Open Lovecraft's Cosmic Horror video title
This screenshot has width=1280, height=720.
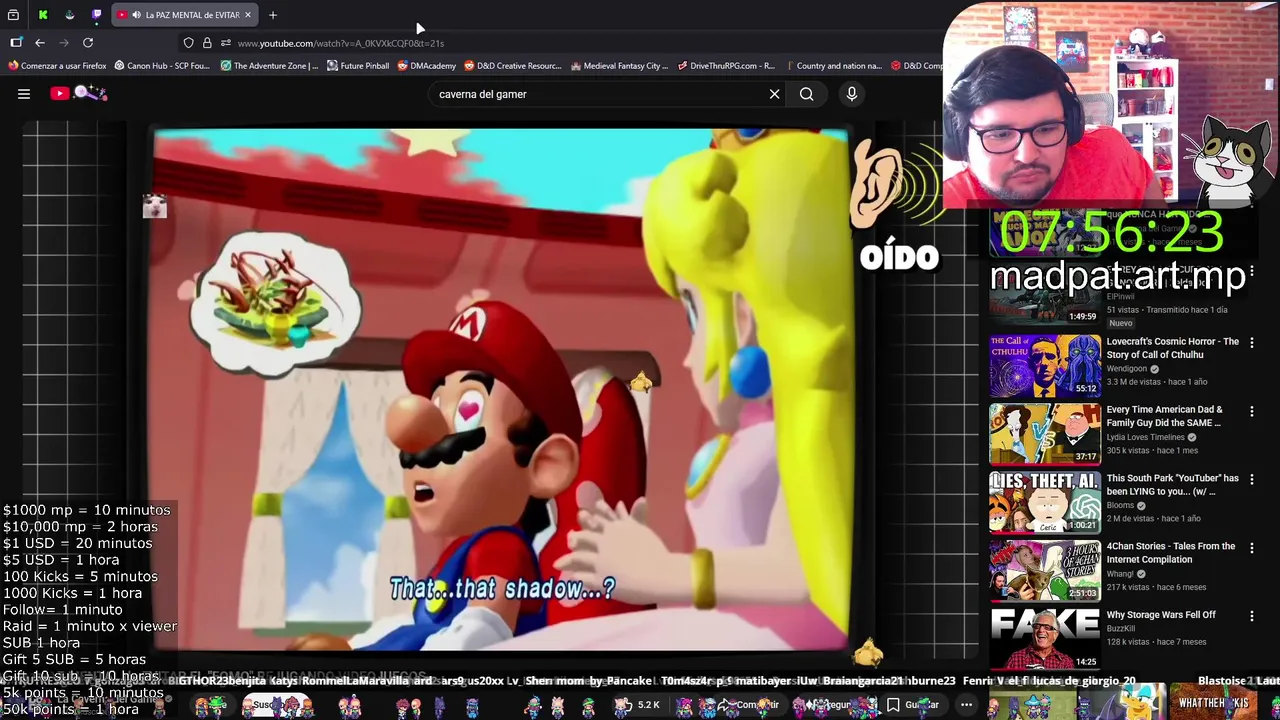(x=1172, y=348)
